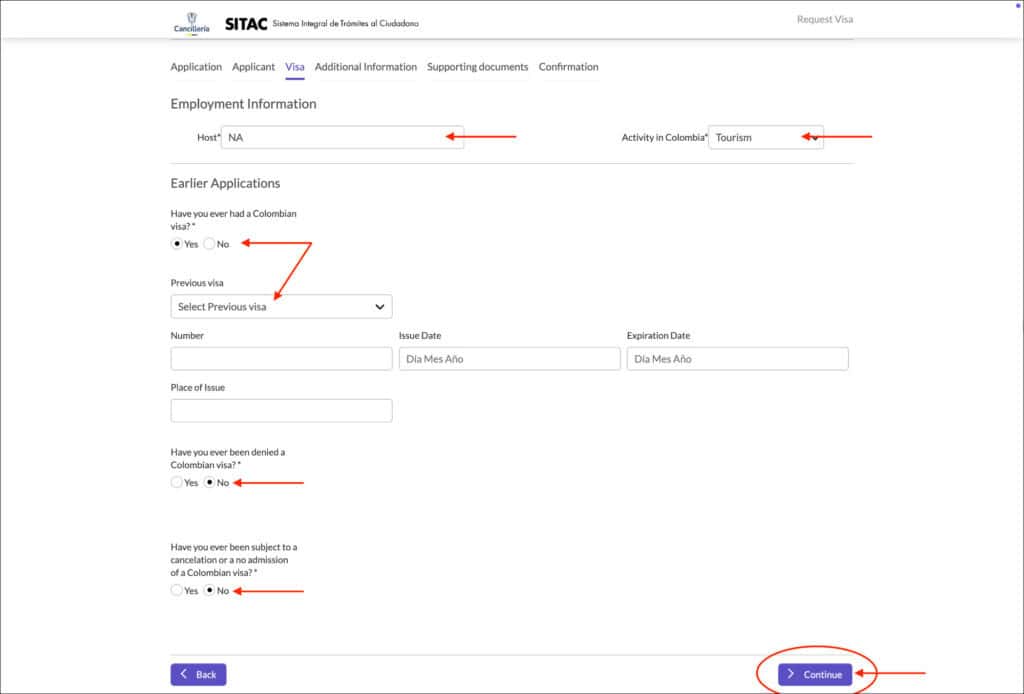Screen dimensions: 1024x694
Task: Choose Yes for the cancelation or no admission question
Action: [175, 590]
